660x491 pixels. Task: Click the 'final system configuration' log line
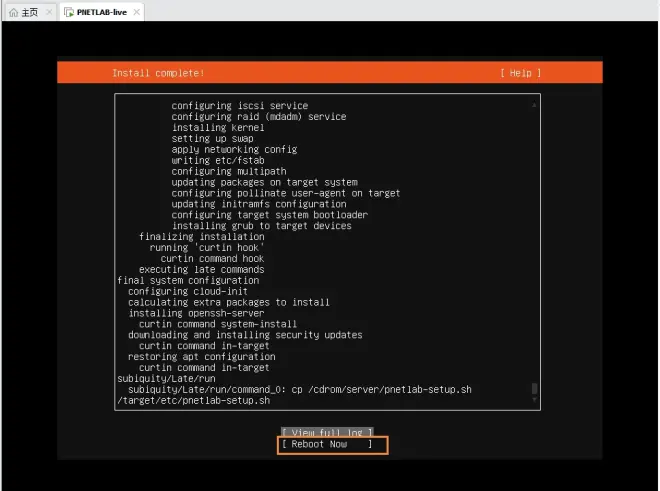click(188, 280)
